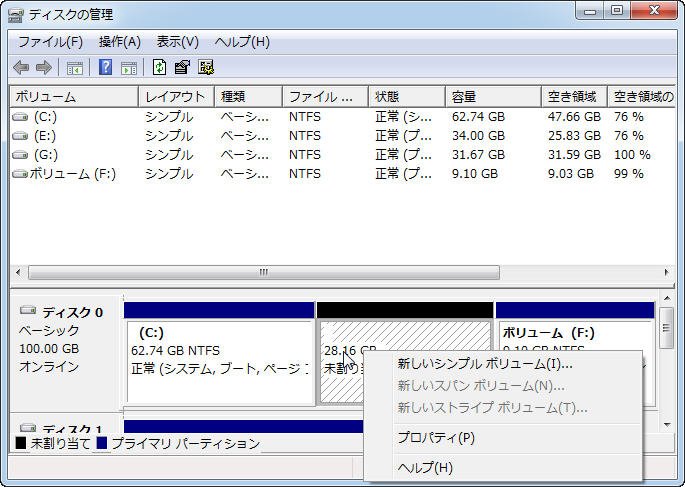Click the green Refresh toolbar icon
This screenshot has height=487, width=685.
pos(159,67)
